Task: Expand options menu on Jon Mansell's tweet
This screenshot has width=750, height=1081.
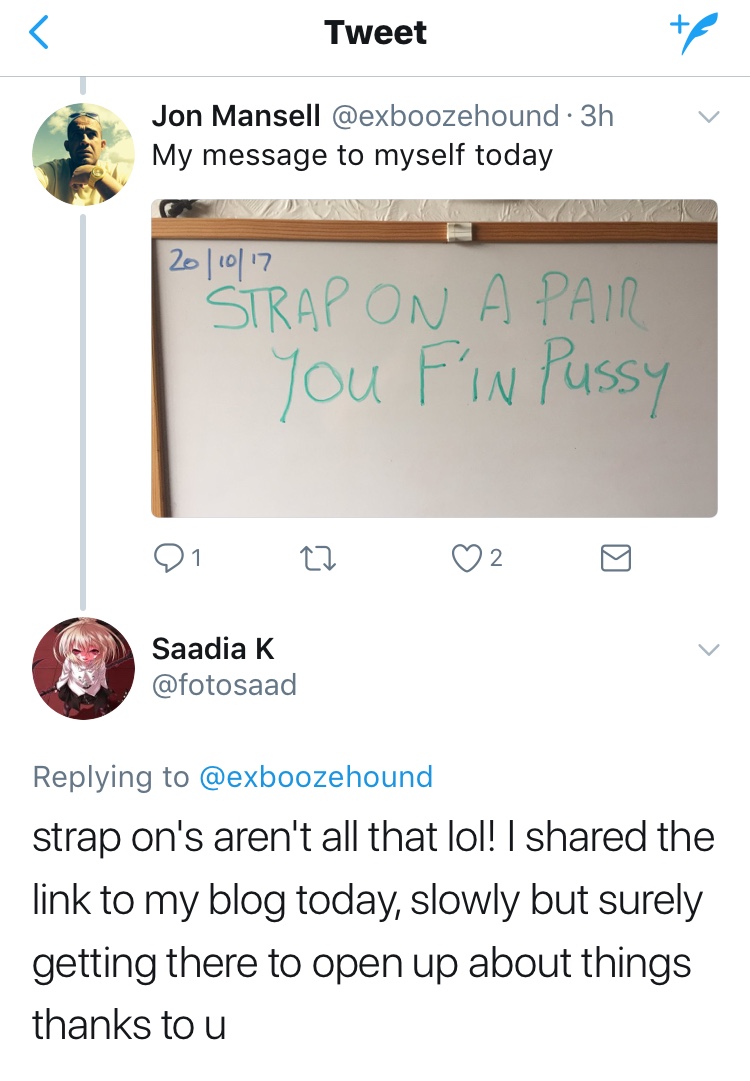Action: point(709,117)
